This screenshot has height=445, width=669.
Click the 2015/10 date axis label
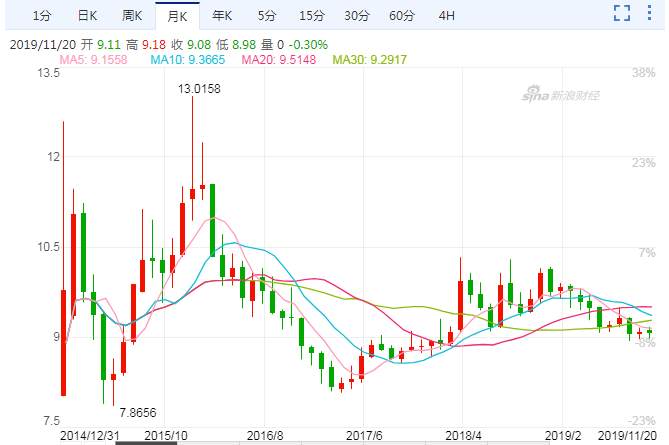point(166,436)
